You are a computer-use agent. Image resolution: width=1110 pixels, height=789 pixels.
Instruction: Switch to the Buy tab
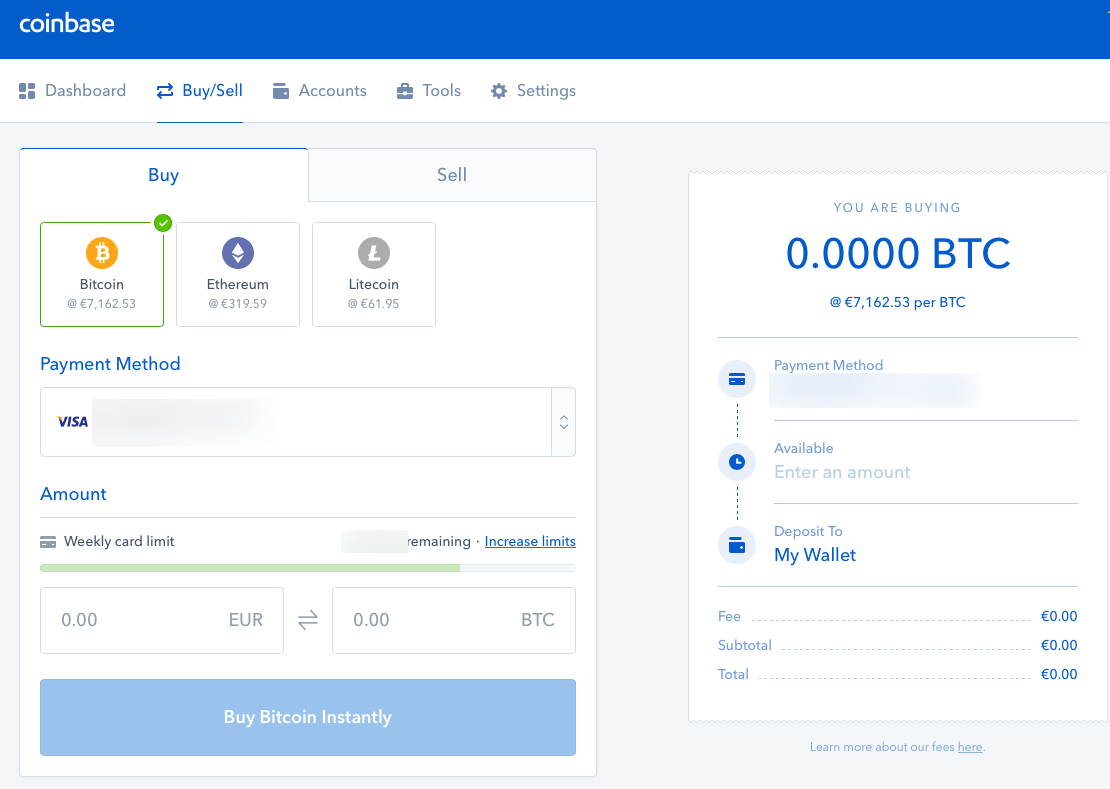pos(164,175)
